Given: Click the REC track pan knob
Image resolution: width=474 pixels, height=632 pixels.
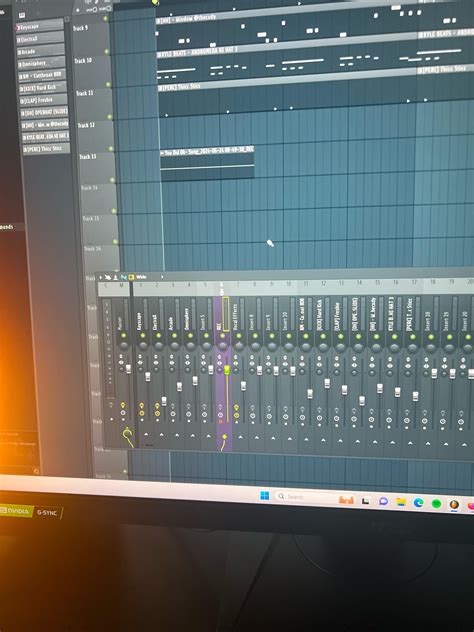Looking at the screenshot, I should 222,346.
